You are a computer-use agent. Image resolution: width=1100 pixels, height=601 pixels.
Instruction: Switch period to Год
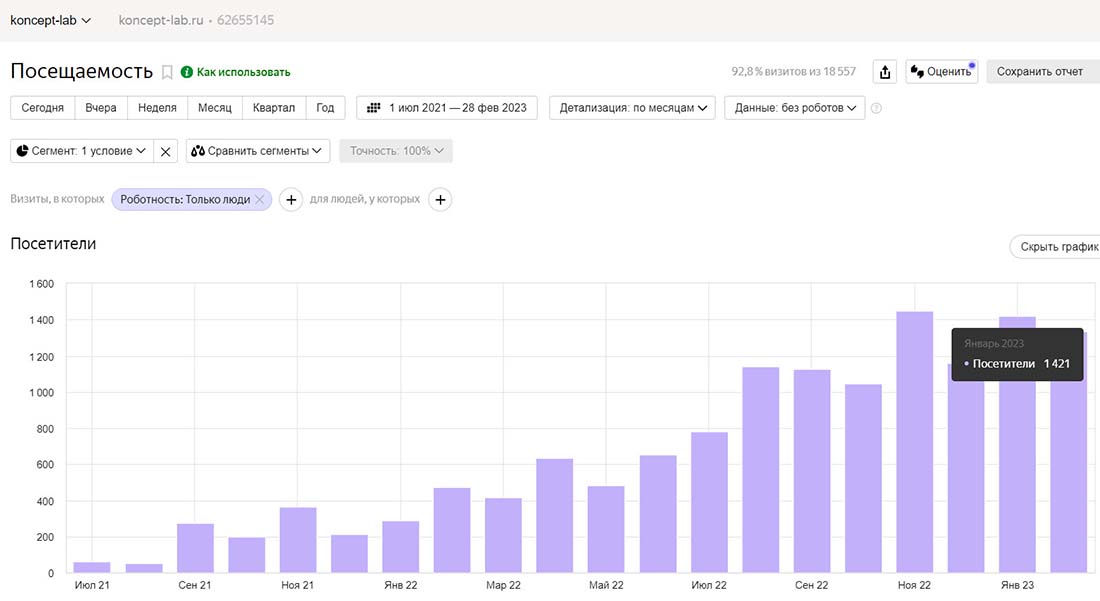pos(325,108)
